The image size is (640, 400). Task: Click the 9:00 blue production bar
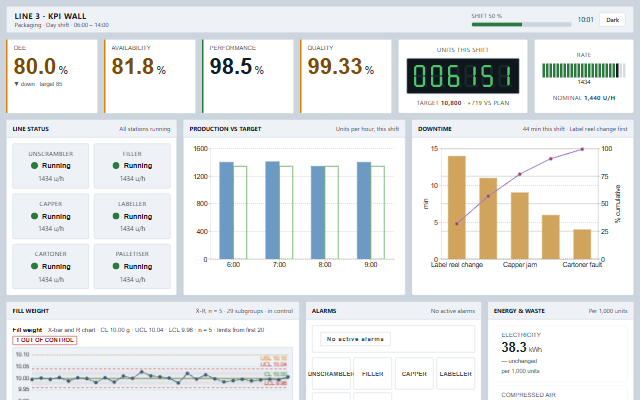tap(364, 211)
